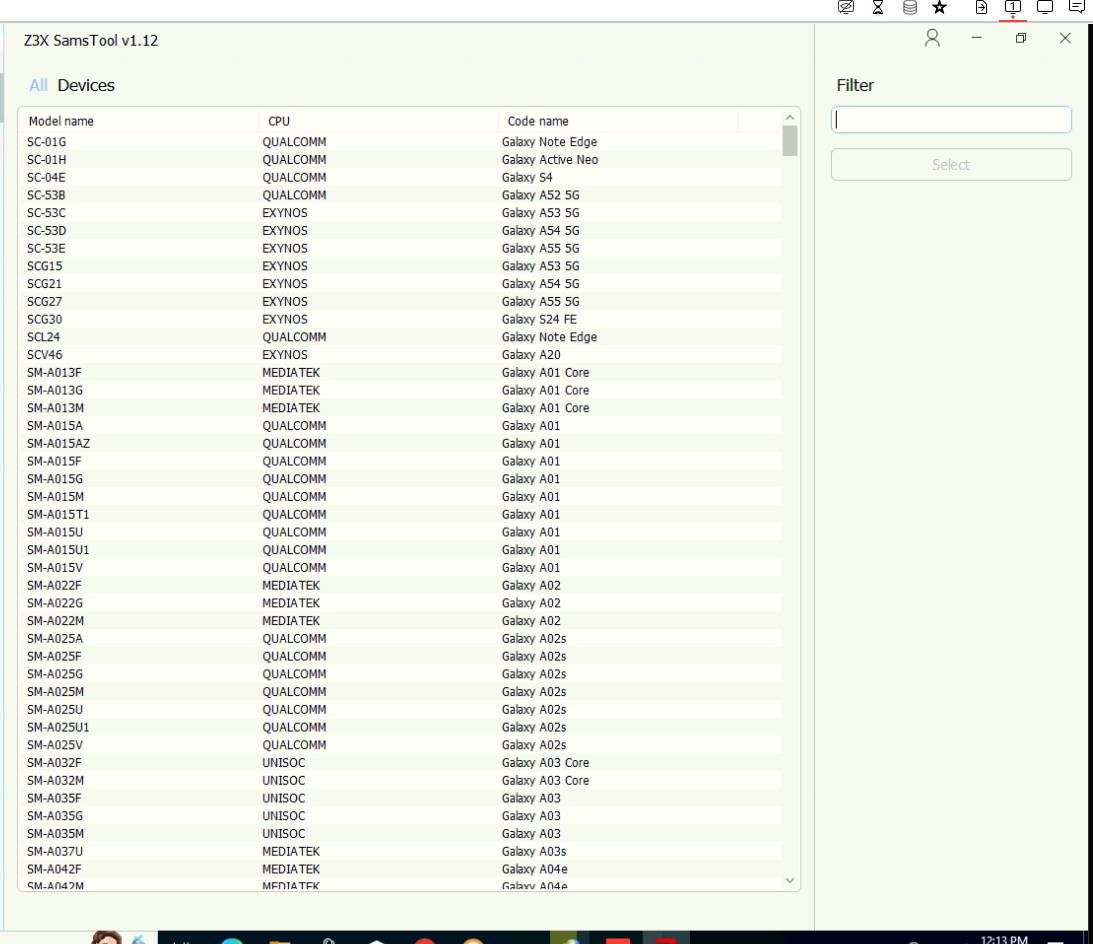1093x944 pixels.
Task: Click Galaxy A04e in the SM-A042F row
Action: click(534, 869)
